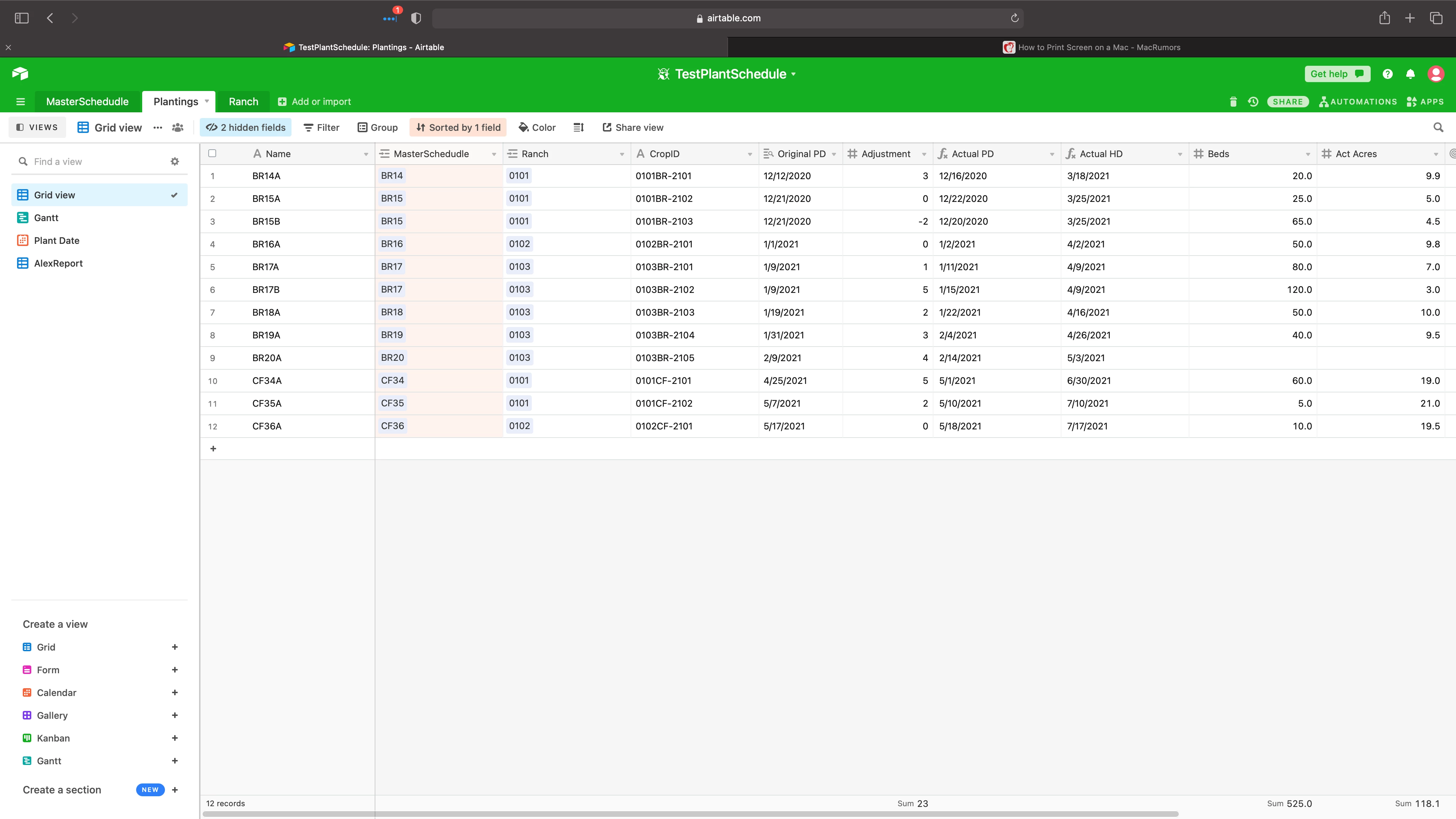Viewport: 1456px width, 819px height.
Task: Switch to the MacRumors browser tab
Action: click(x=1092, y=48)
